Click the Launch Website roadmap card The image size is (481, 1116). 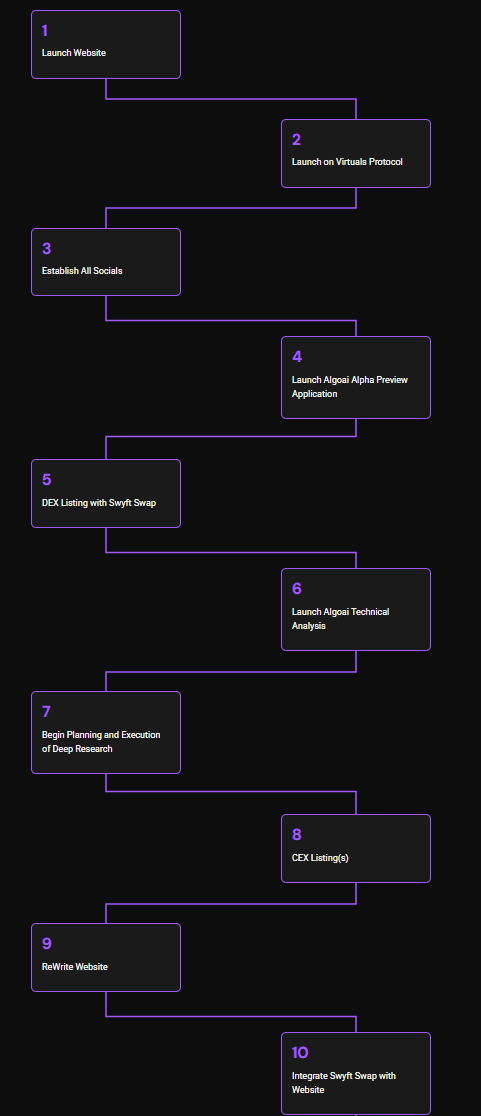[106, 44]
